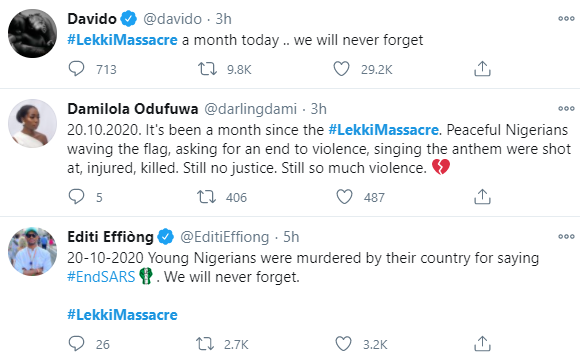This screenshot has width=580, height=363.
Task: Open Davido's profile picture
Action: (33, 33)
